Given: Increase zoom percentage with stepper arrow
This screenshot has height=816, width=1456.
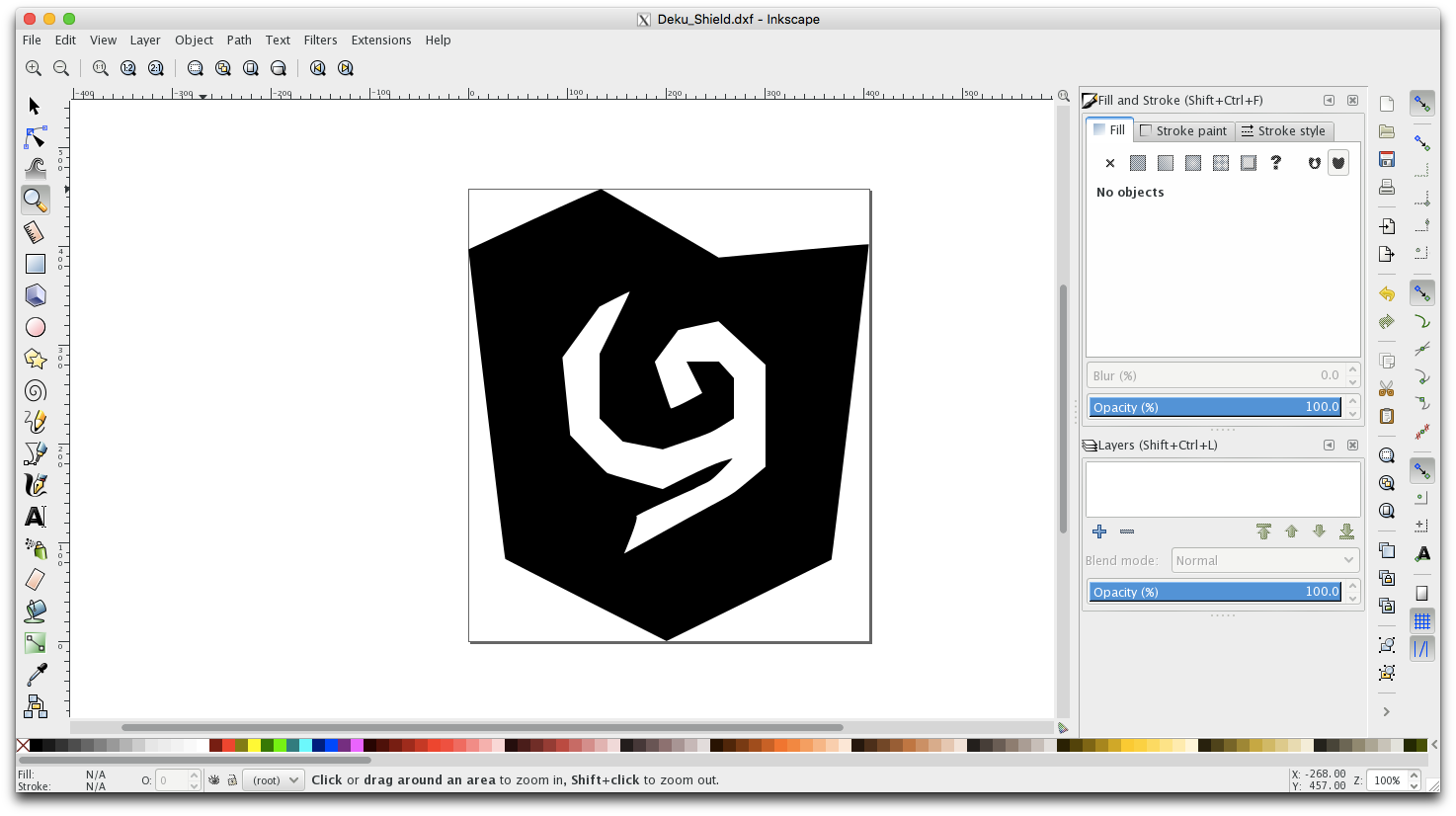Looking at the screenshot, I should coord(1415,775).
